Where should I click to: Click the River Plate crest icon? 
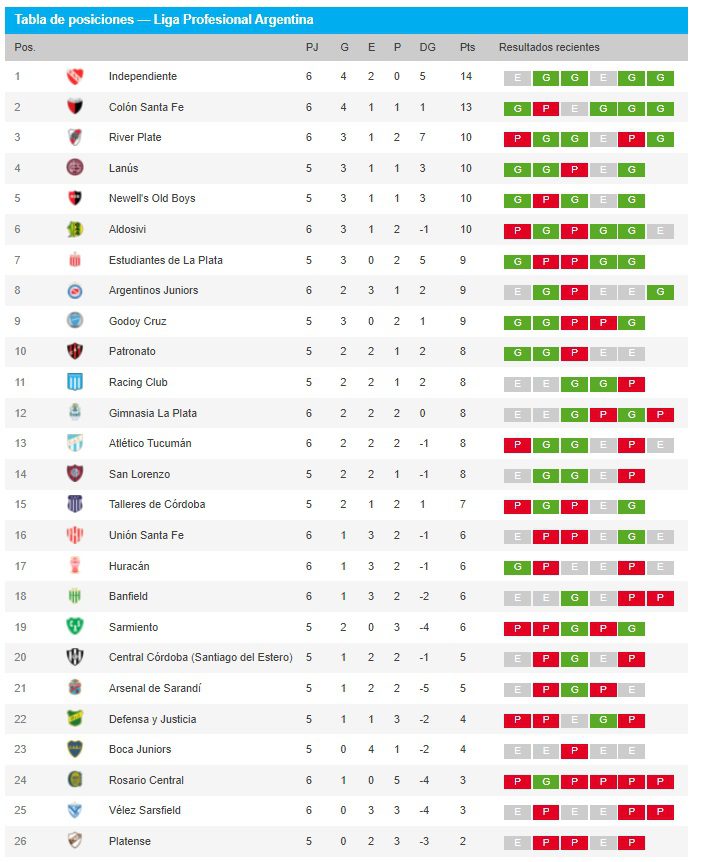coord(74,137)
